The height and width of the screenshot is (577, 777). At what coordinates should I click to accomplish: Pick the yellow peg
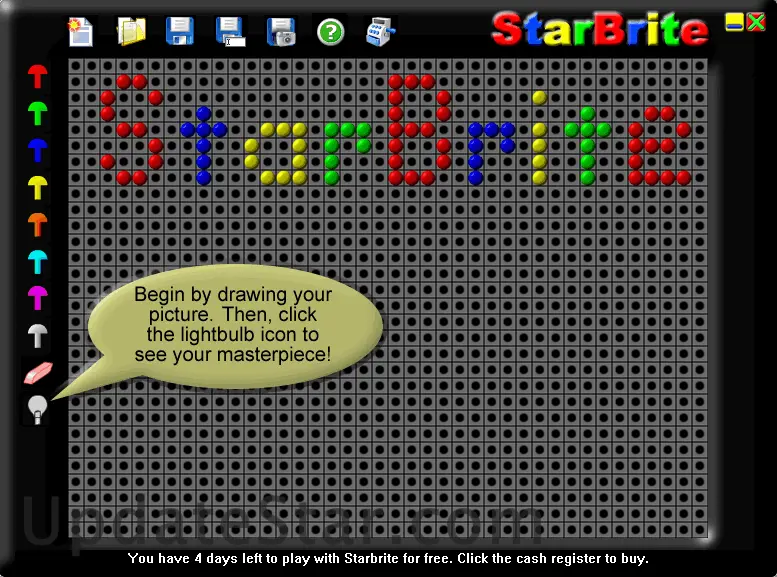(x=37, y=188)
